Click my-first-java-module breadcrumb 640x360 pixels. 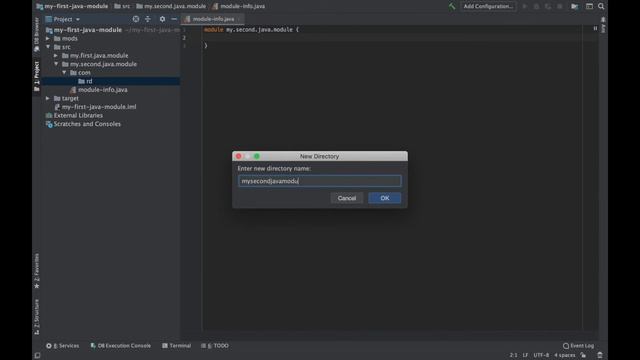(72, 6)
